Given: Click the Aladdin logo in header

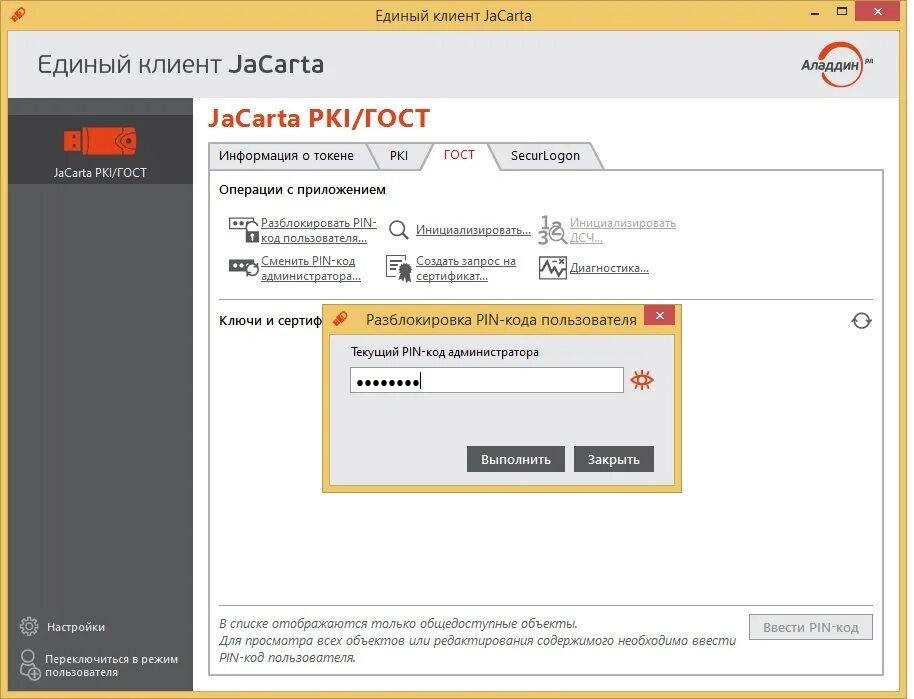Looking at the screenshot, I should click(x=837, y=64).
